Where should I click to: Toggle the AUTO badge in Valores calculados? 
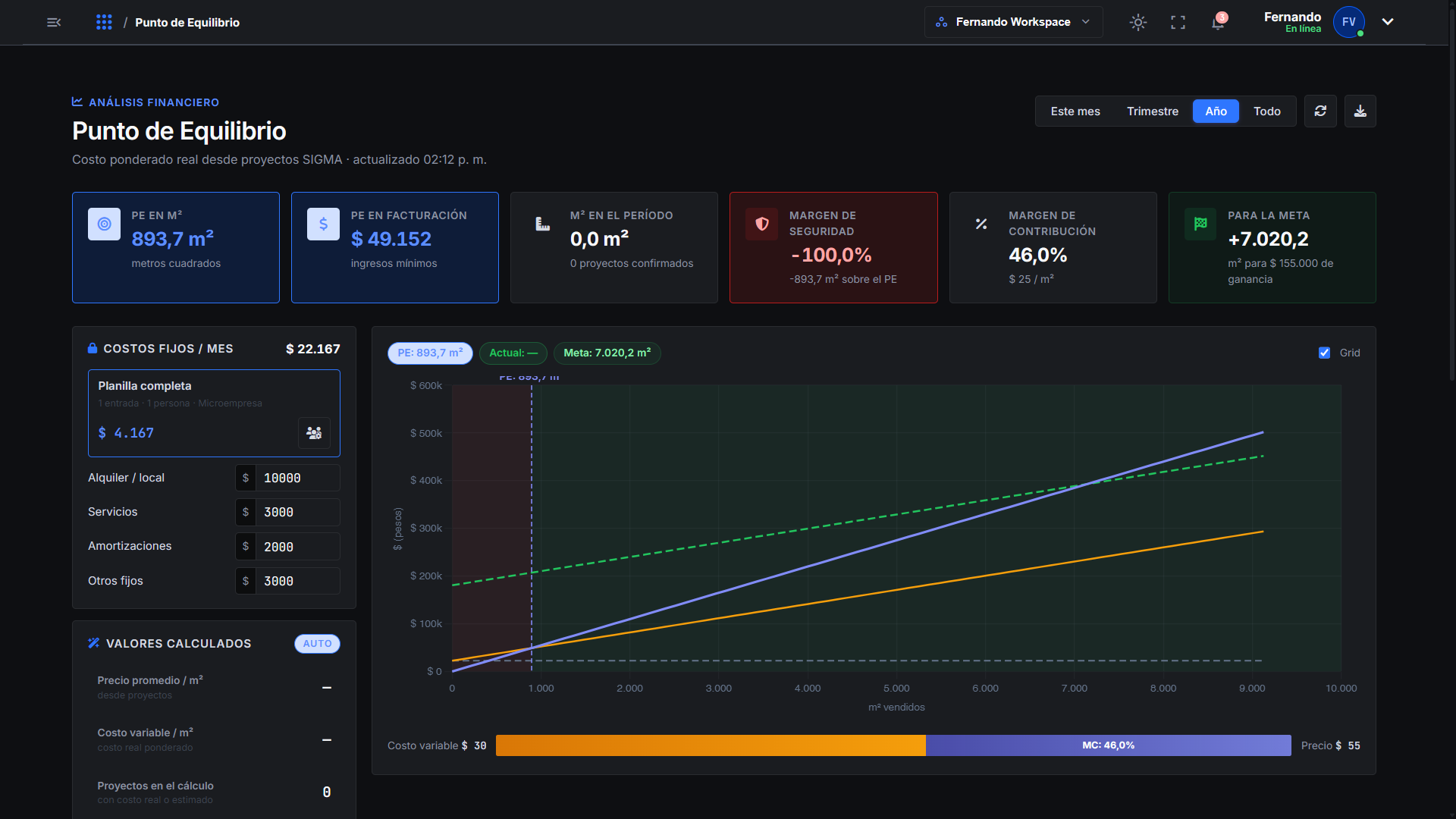point(317,644)
